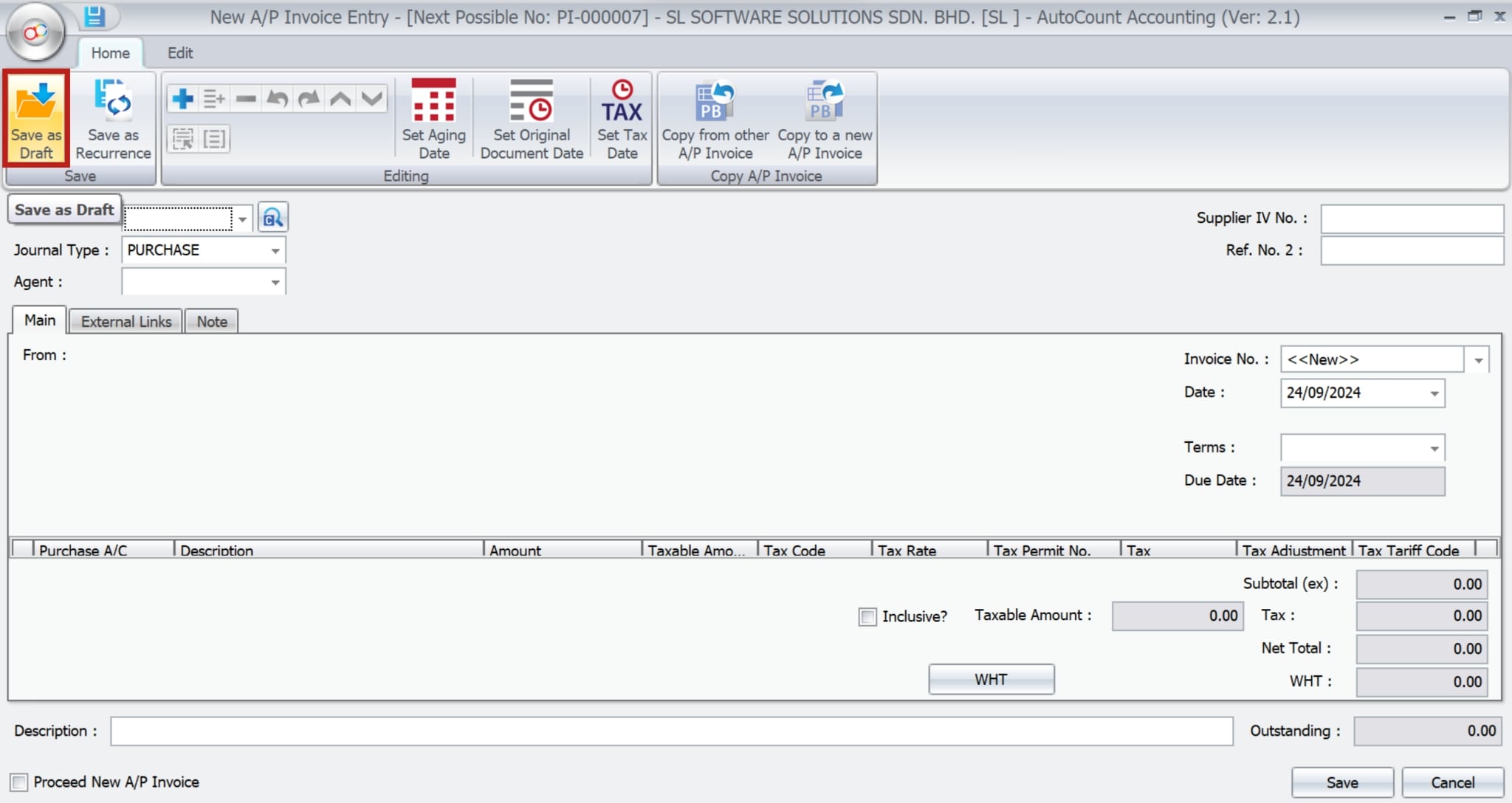Click the WHT button
This screenshot has width=1512, height=803.
tap(991, 680)
